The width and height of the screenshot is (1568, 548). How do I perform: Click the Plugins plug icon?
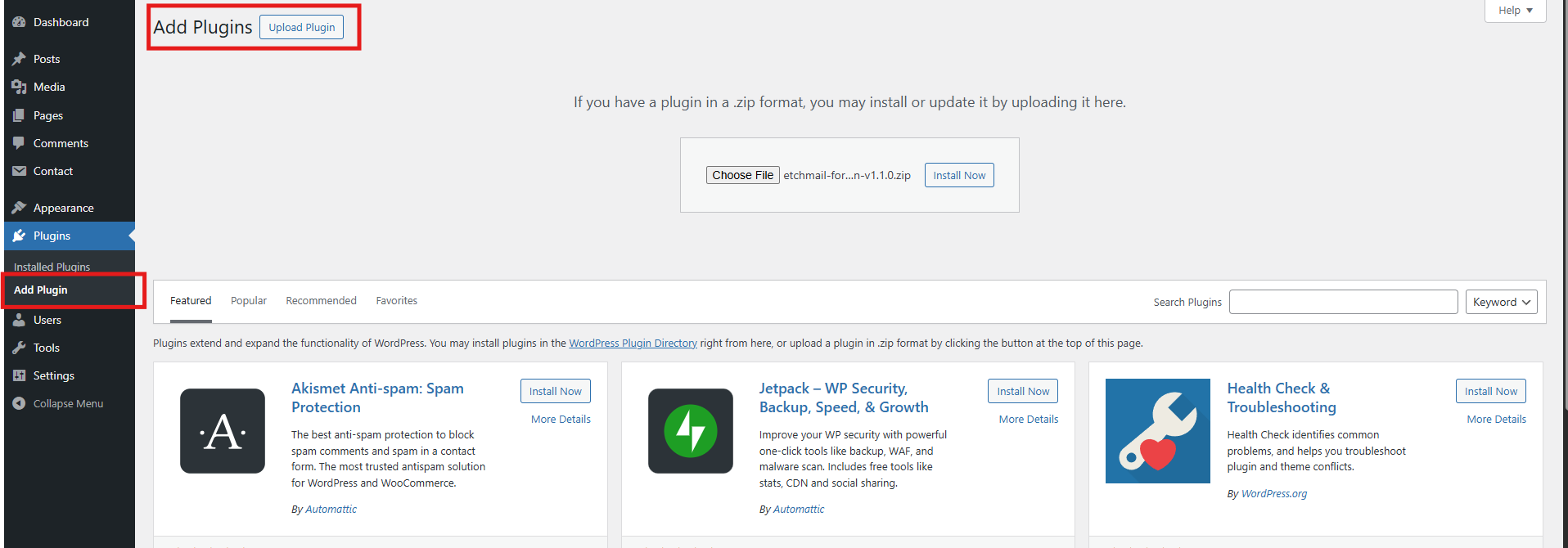click(x=19, y=236)
